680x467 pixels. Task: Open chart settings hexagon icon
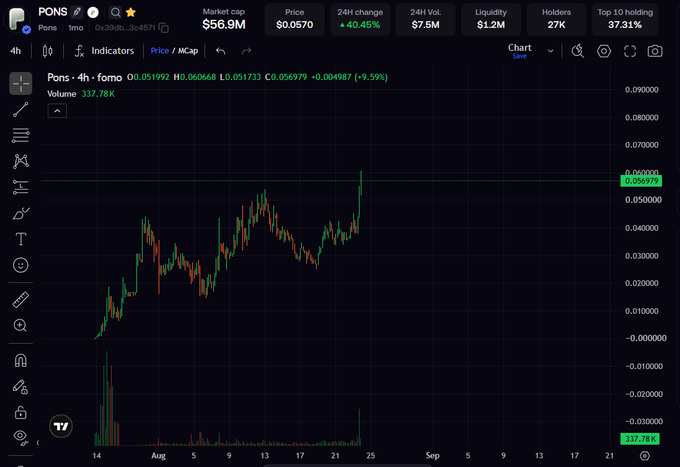(x=604, y=51)
